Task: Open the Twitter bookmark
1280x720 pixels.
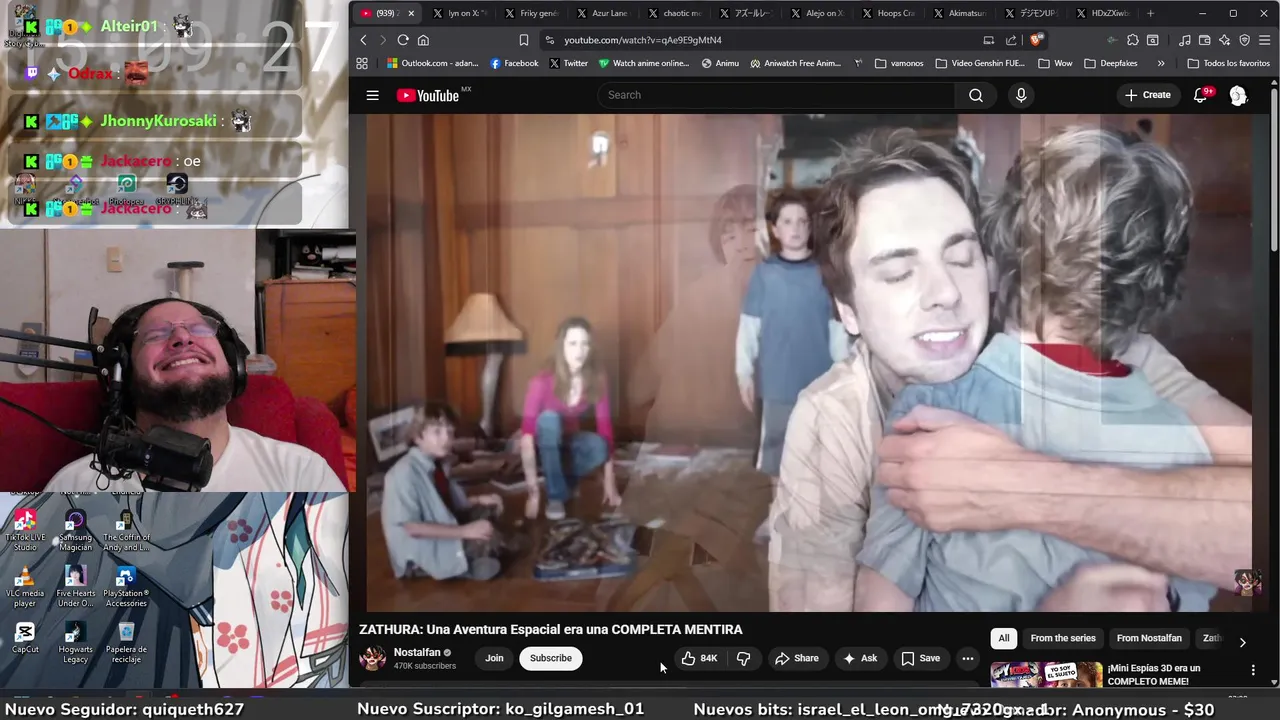Action: point(568,63)
